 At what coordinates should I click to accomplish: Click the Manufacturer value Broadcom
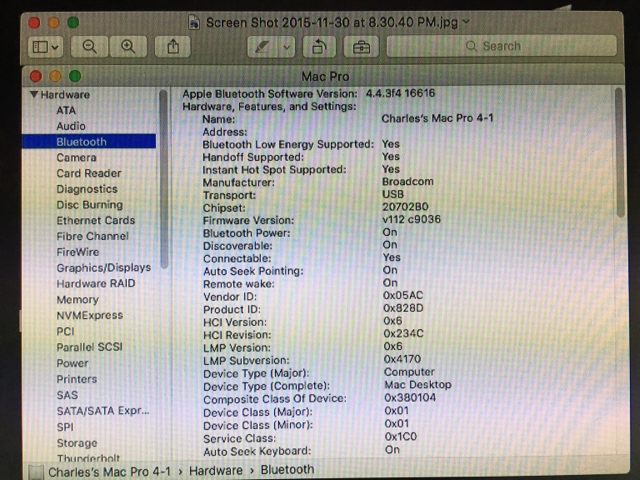click(x=408, y=182)
